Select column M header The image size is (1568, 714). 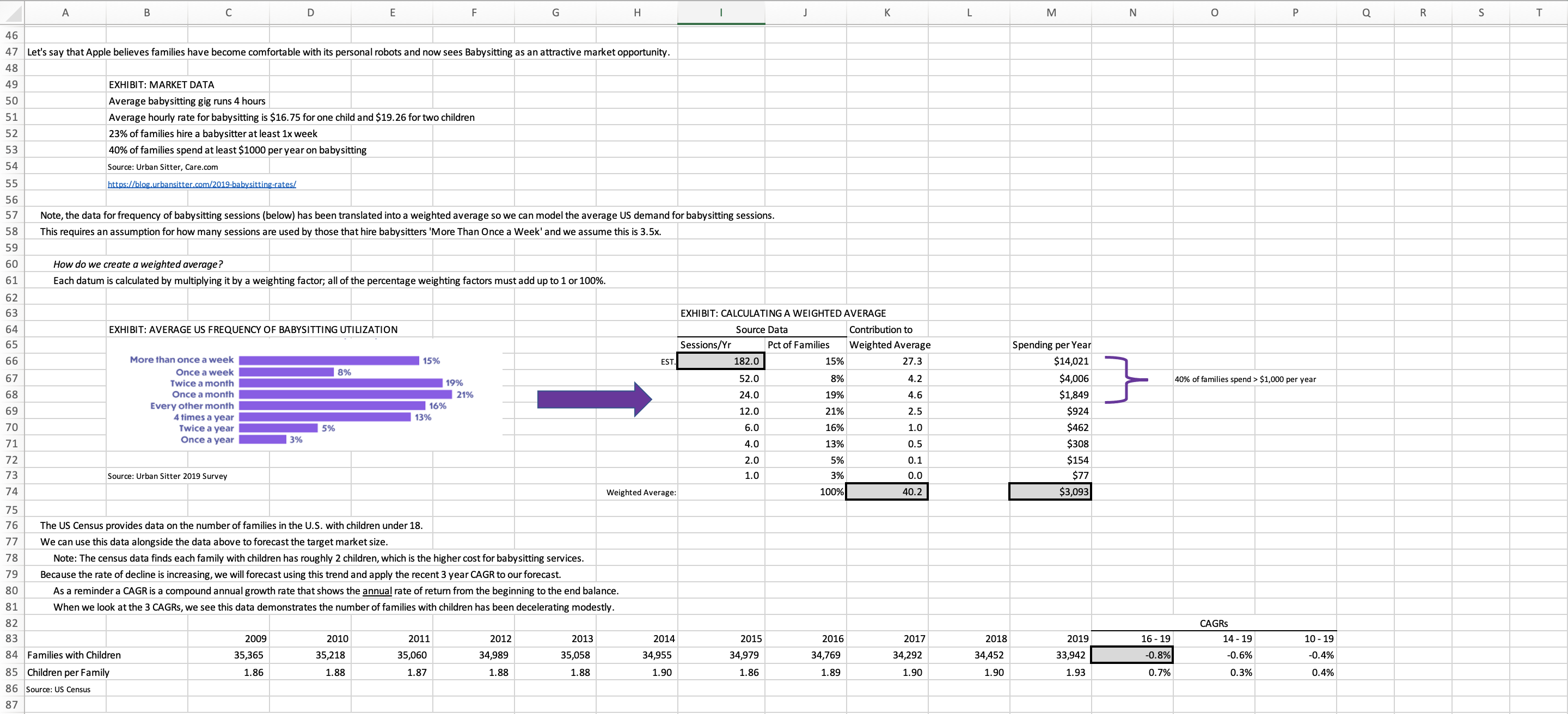click(x=1051, y=12)
